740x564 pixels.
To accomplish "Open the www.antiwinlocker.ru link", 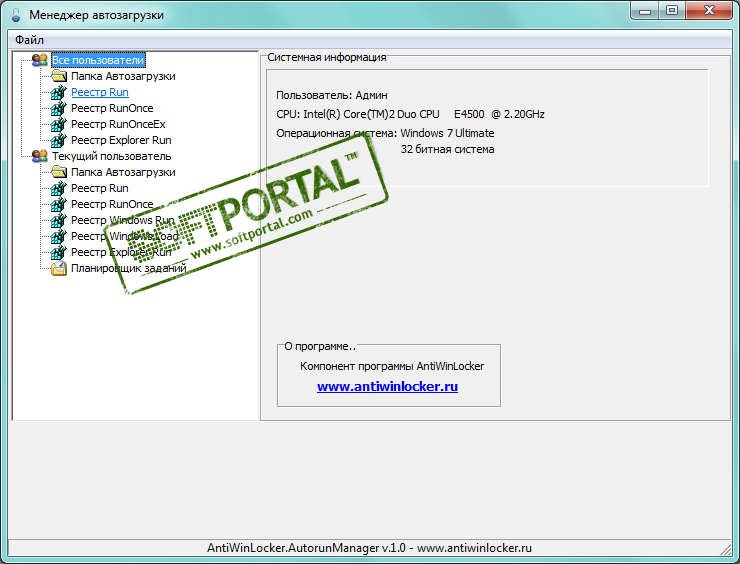I will [x=387, y=387].
